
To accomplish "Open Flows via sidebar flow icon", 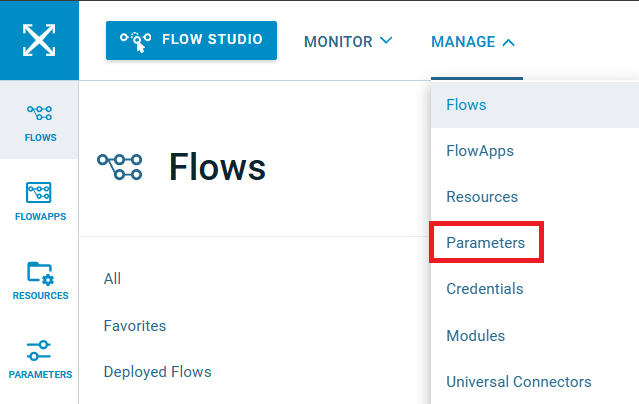I will point(40,113).
